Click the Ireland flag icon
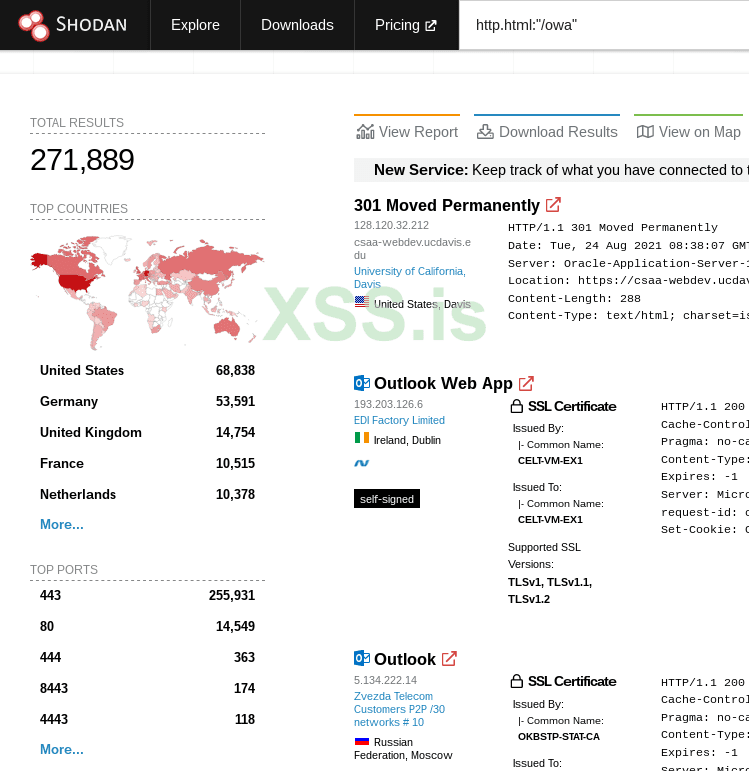This screenshot has height=771, width=749. (361, 438)
